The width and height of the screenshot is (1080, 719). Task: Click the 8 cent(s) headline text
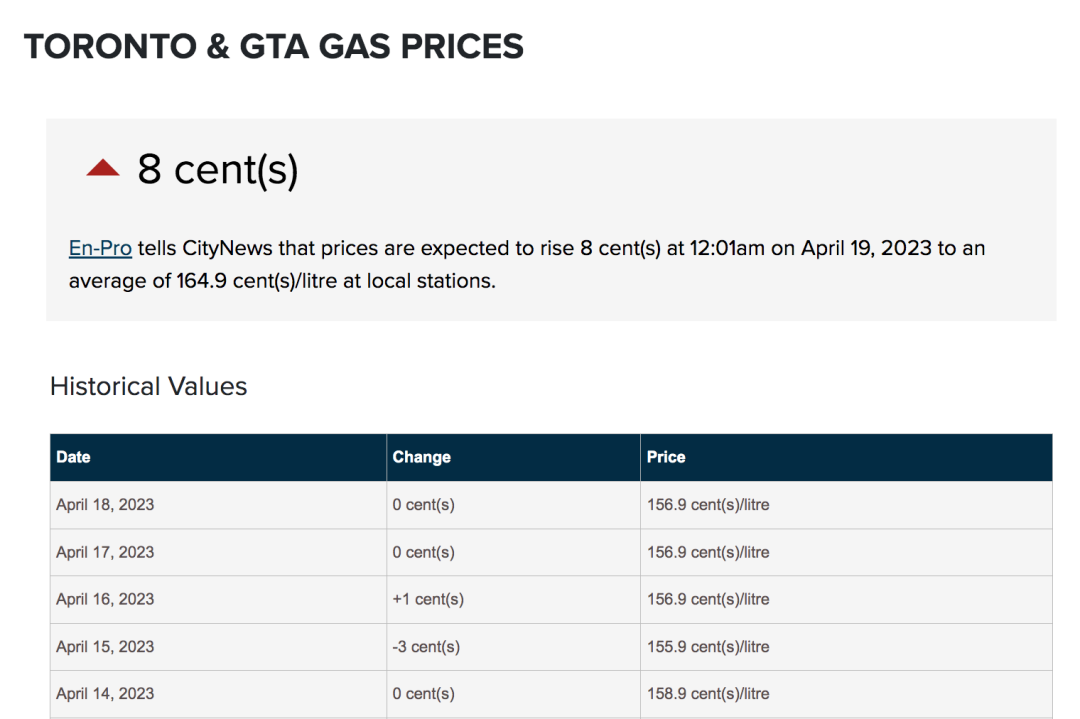coord(218,169)
